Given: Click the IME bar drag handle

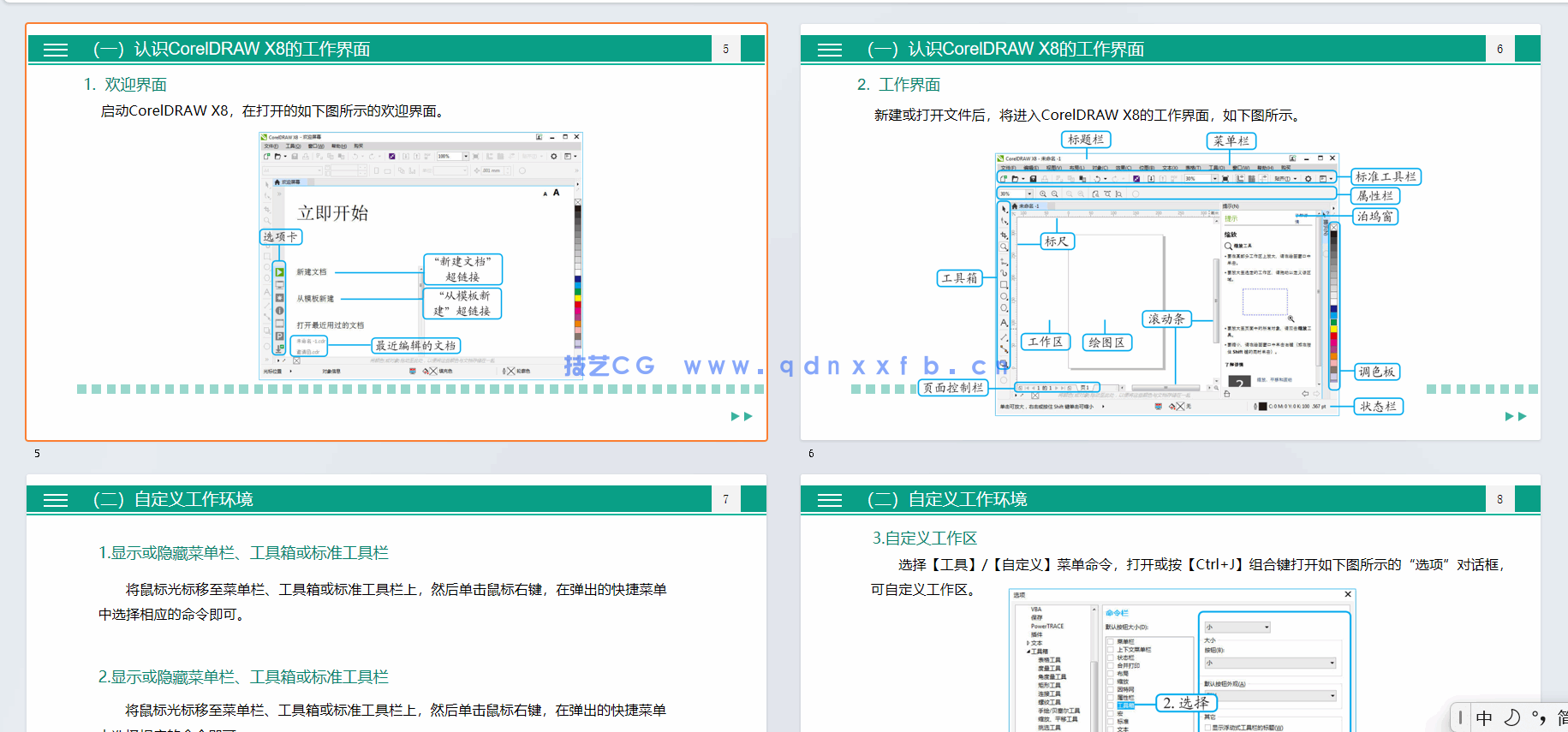Looking at the screenshot, I should [x=1460, y=717].
